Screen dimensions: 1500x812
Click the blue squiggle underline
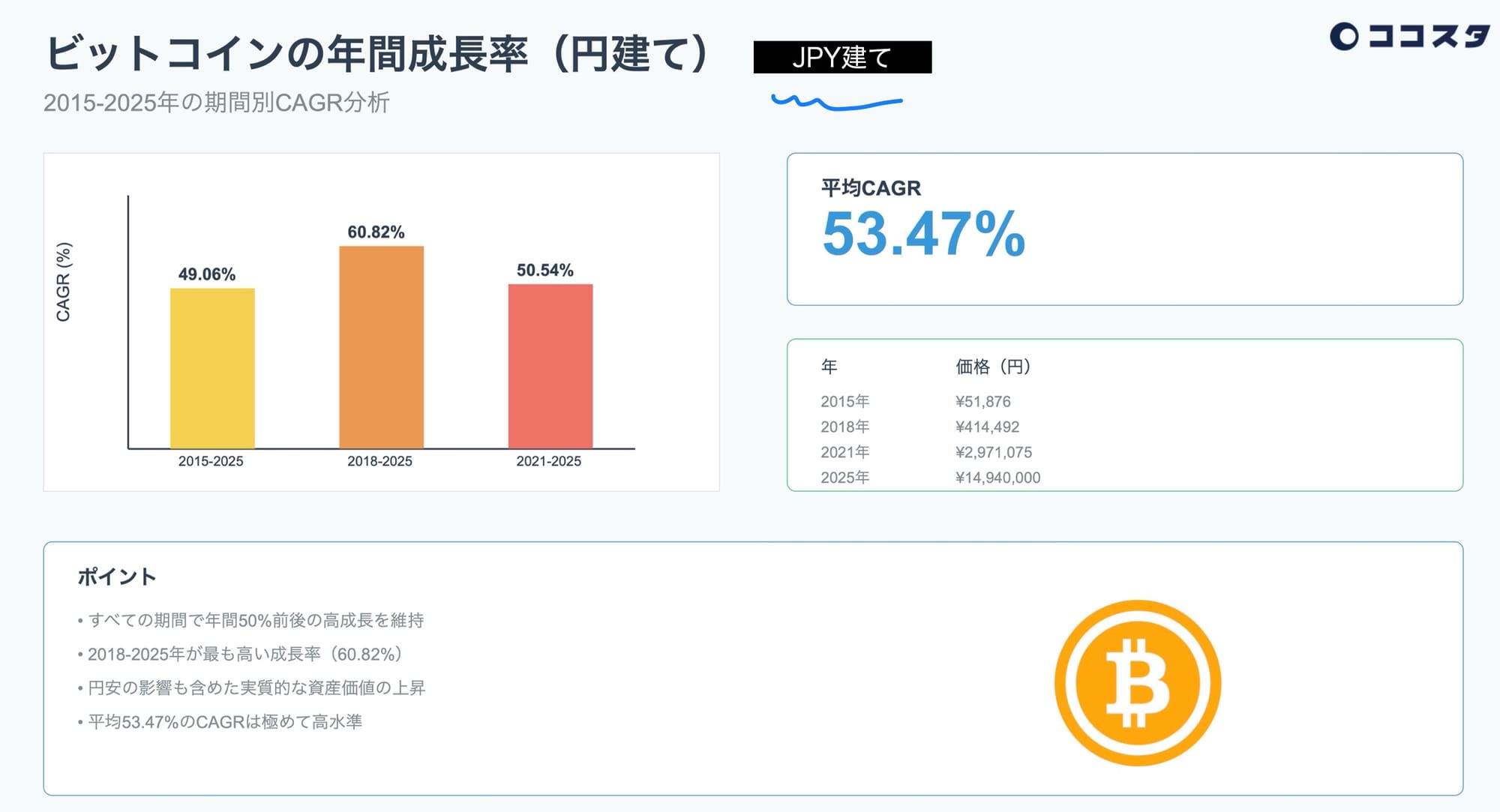[x=836, y=102]
